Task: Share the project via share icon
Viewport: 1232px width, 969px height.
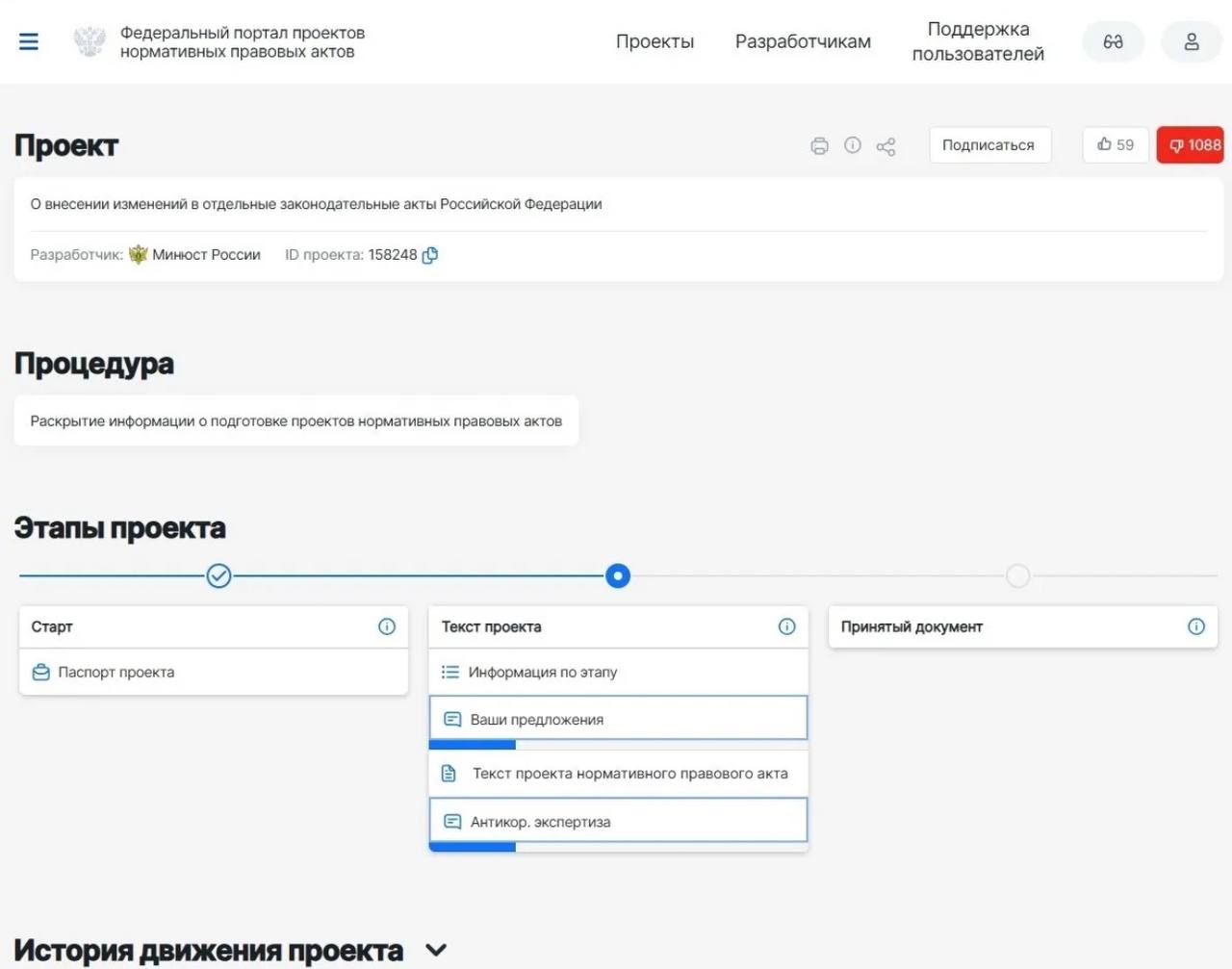Action: pos(886,146)
